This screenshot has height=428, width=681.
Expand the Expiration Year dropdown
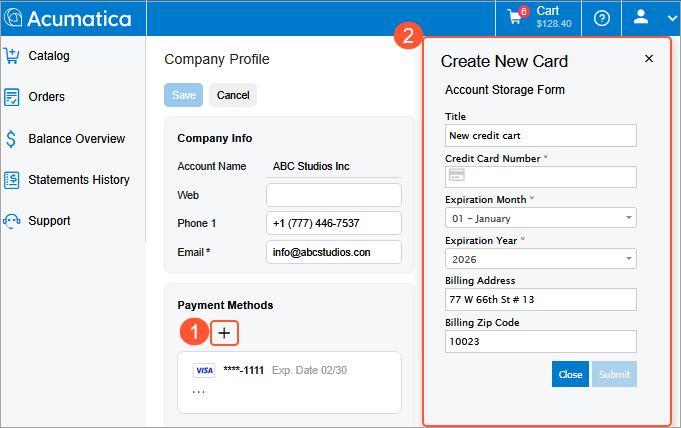tap(540, 259)
